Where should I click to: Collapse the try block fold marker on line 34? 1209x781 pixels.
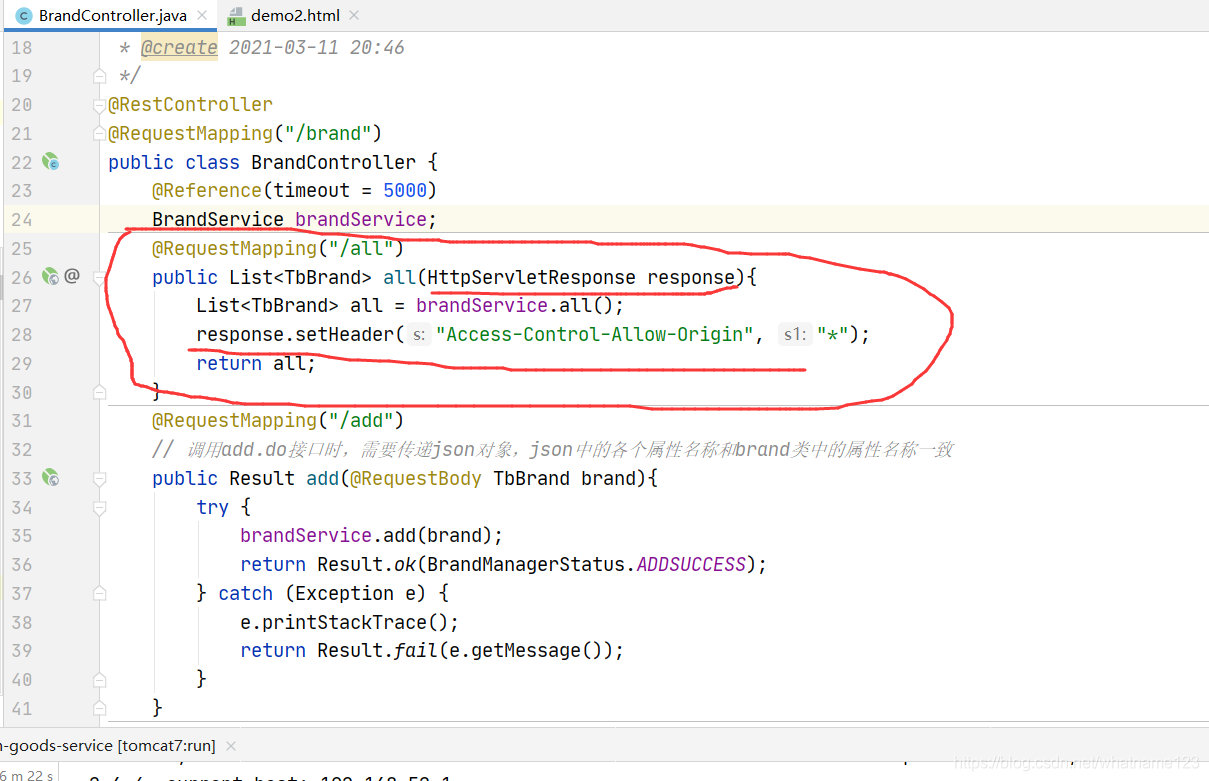point(99,507)
